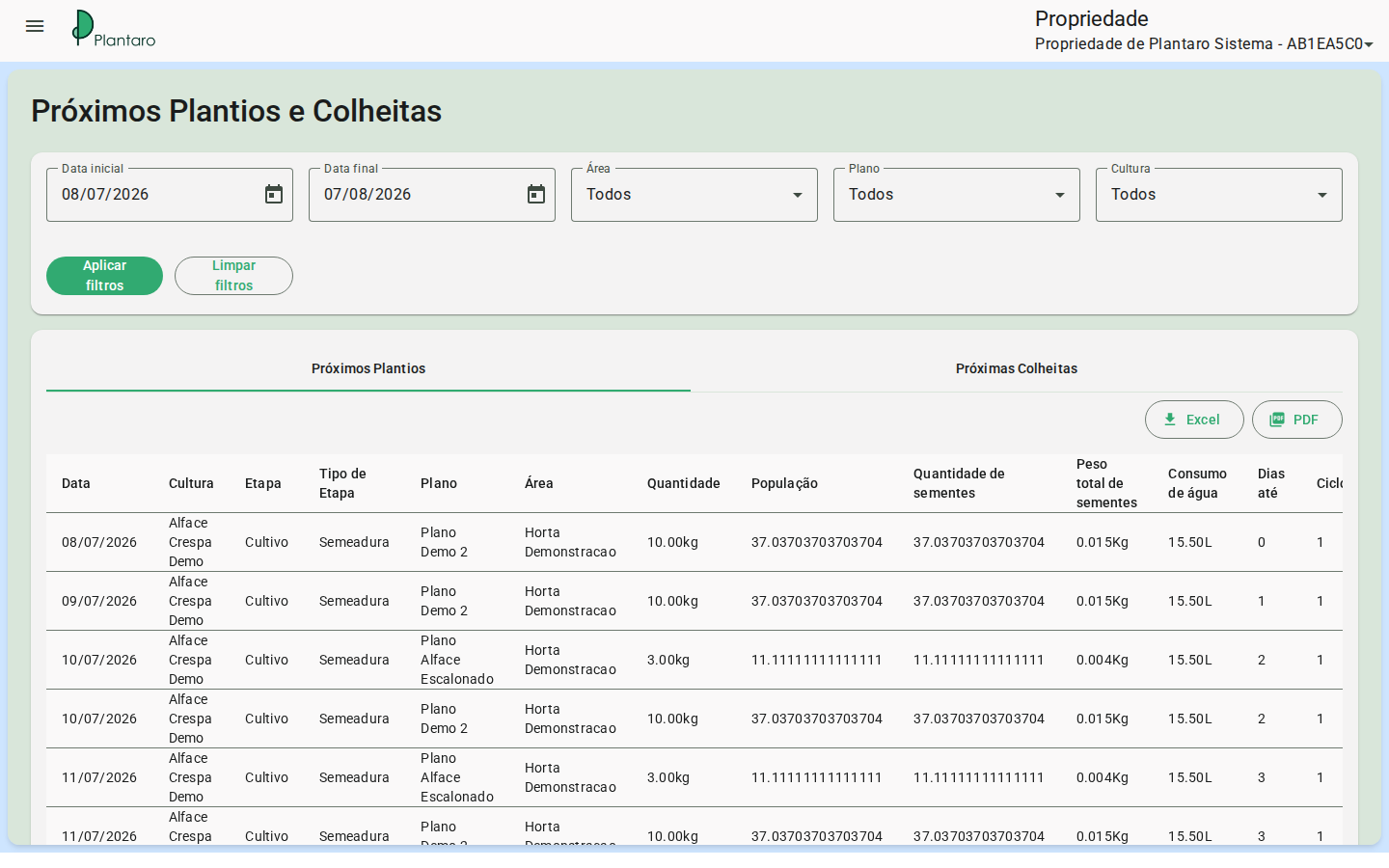The width and height of the screenshot is (1389, 868).
Task: Click the Etapa column header
Action: [263, 483]
